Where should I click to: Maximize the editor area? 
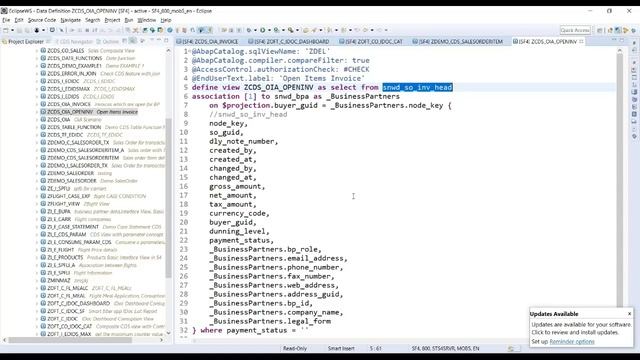pyautogui.click(x=622, y=41)
